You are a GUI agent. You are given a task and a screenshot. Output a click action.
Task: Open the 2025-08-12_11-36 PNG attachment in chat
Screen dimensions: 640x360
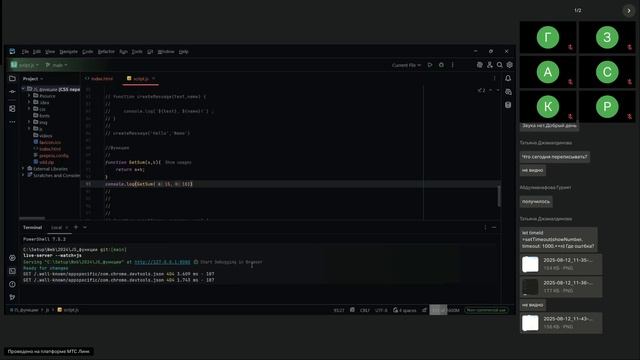[x=561, y=287]
